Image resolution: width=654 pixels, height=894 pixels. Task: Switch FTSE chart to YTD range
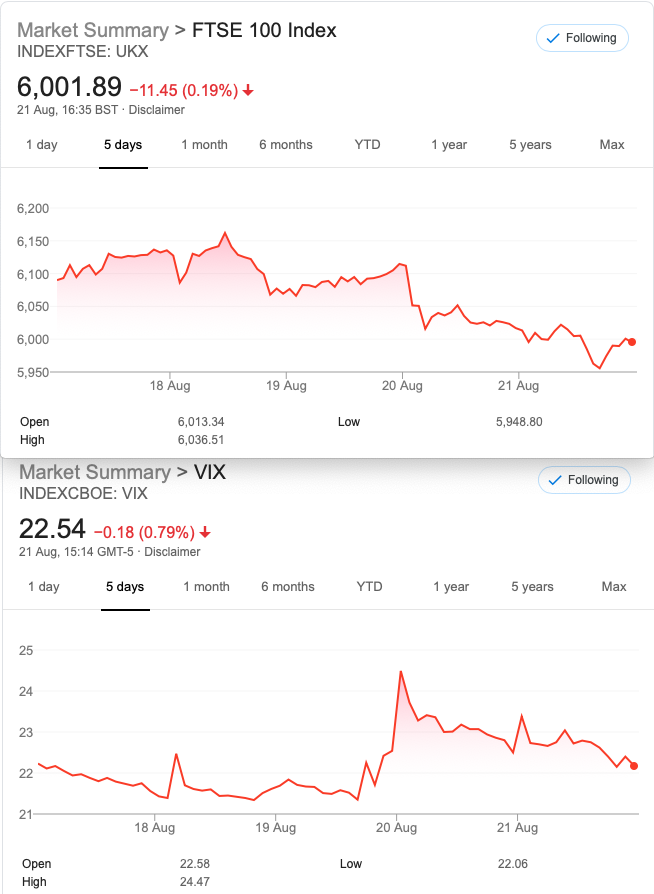coord(367,145)
